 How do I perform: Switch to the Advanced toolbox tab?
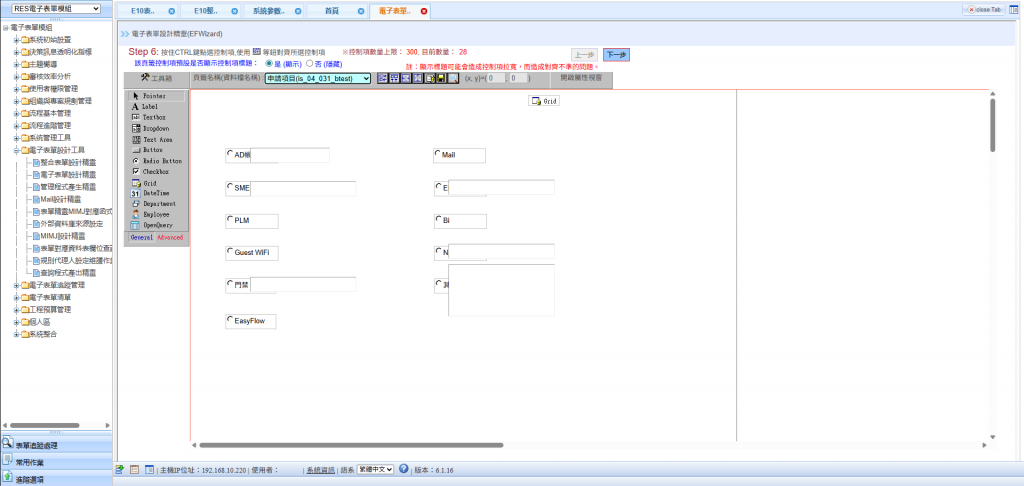pyautogui.click(x=170, y=238)
